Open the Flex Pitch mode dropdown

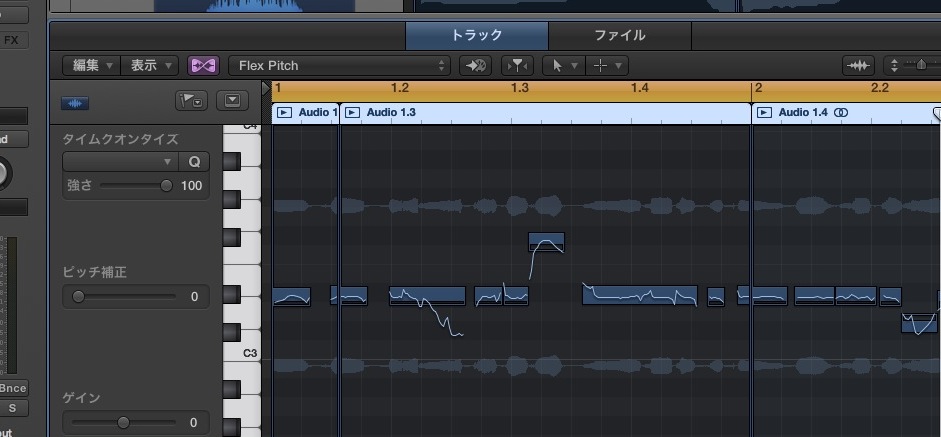[339, 65]
